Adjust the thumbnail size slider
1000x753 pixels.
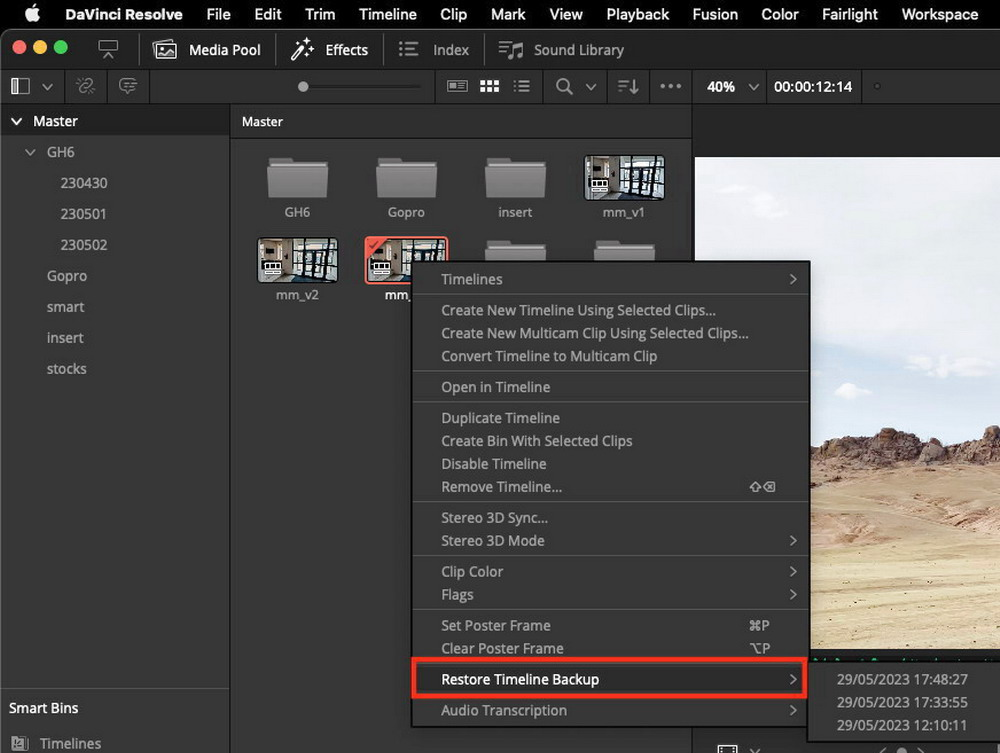[x=303, y=86]
